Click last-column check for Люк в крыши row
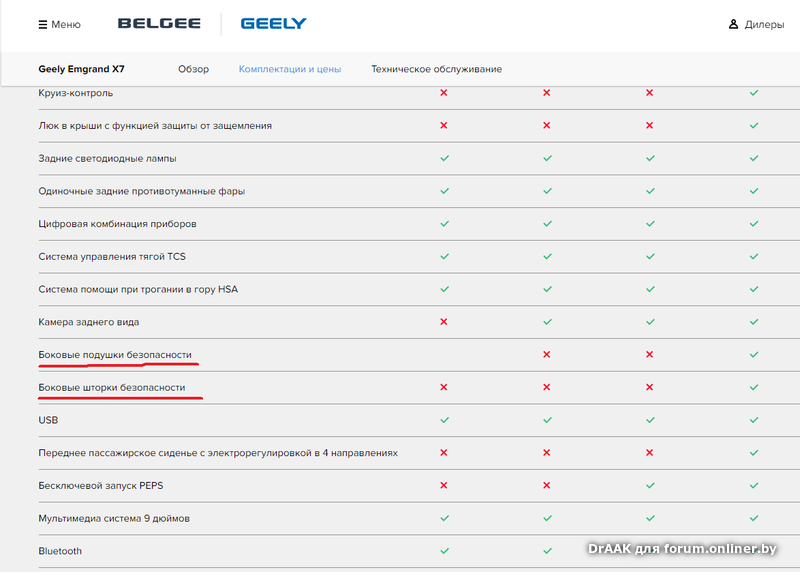This screenshot has height=572, width=800. coord(754,126)
